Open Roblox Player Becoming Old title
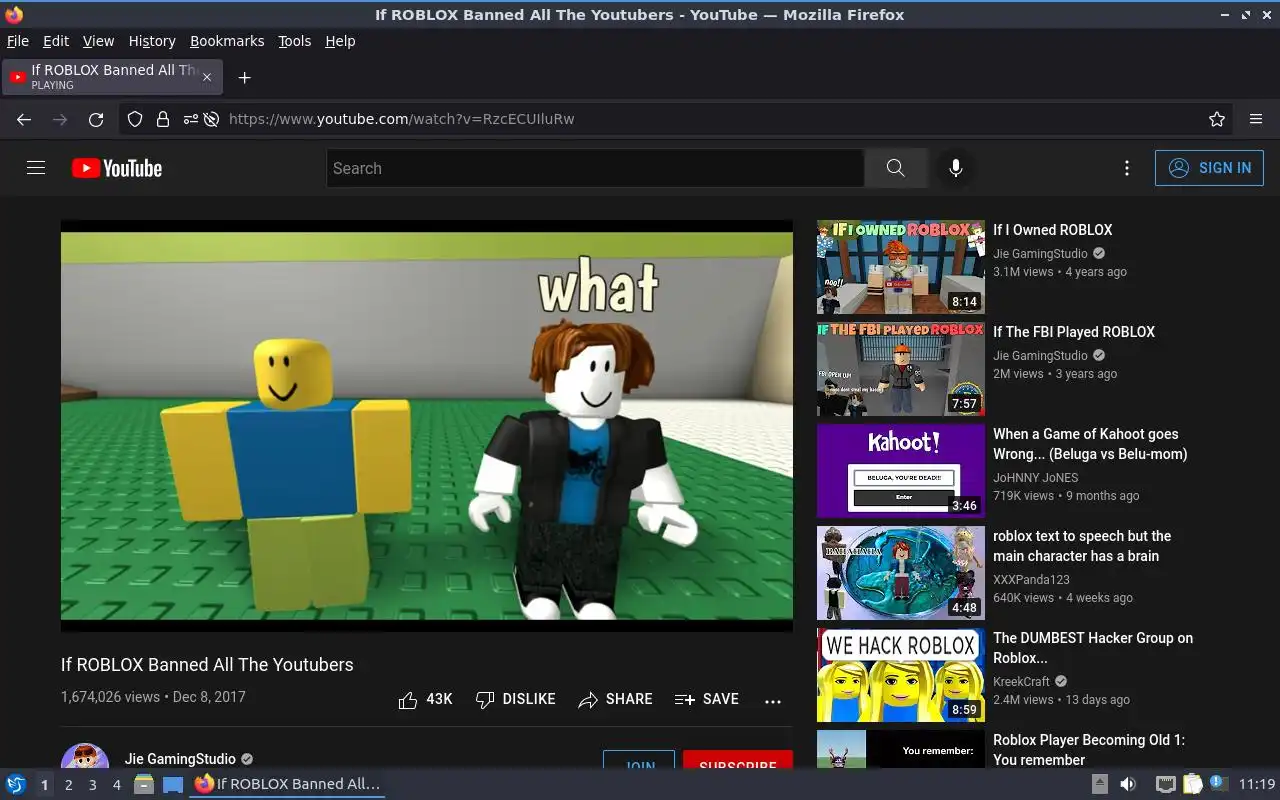Screen dimensions: 1280x800 pyautogui.click(x=1089, y=750)
